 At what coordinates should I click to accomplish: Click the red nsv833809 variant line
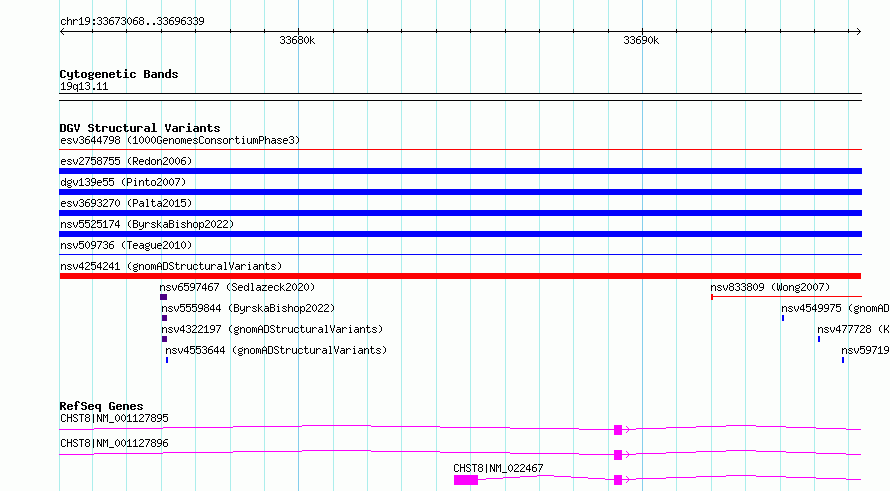tap(787, 296)
